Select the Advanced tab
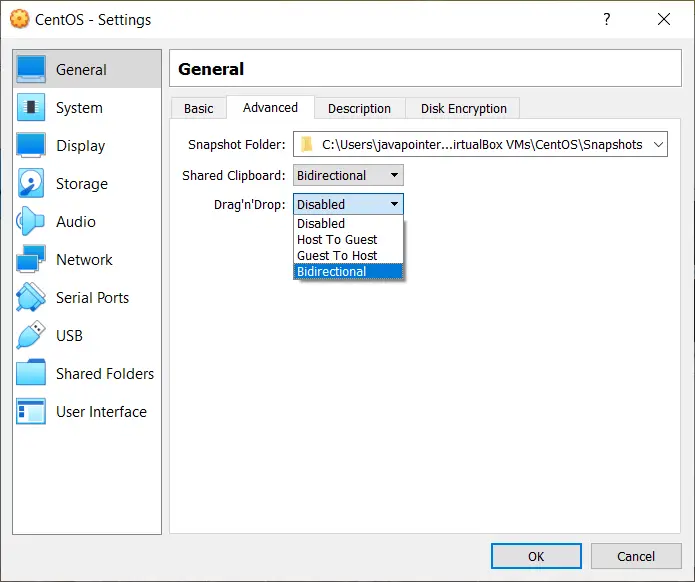 (270, 107)
